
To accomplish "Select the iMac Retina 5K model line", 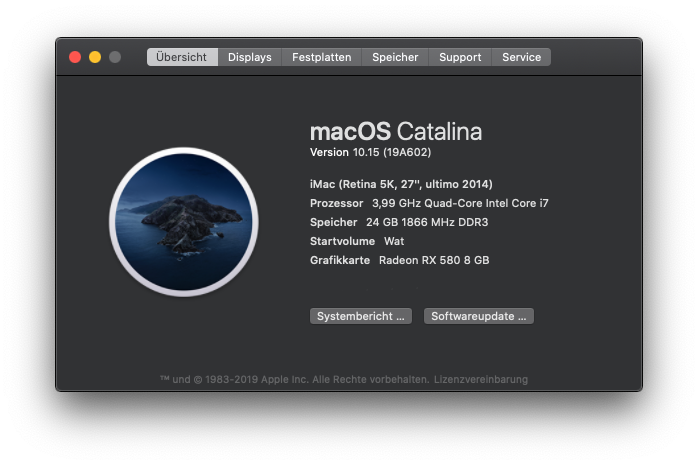I will [401, 184].
